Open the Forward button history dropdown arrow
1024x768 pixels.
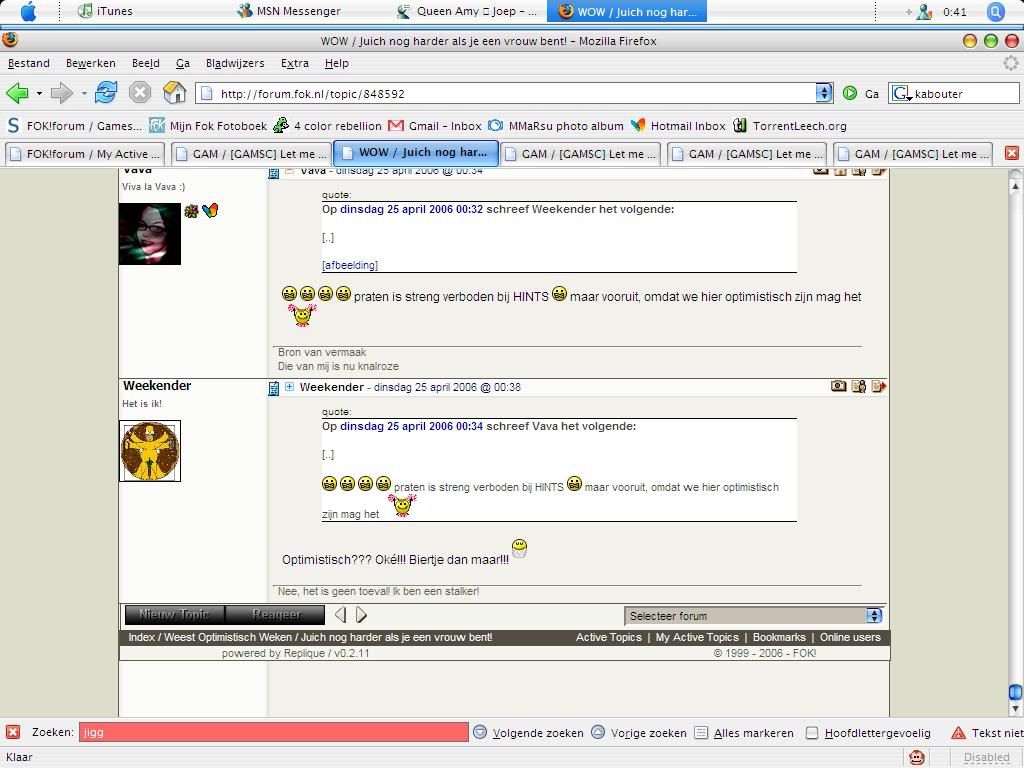[84, 93]
